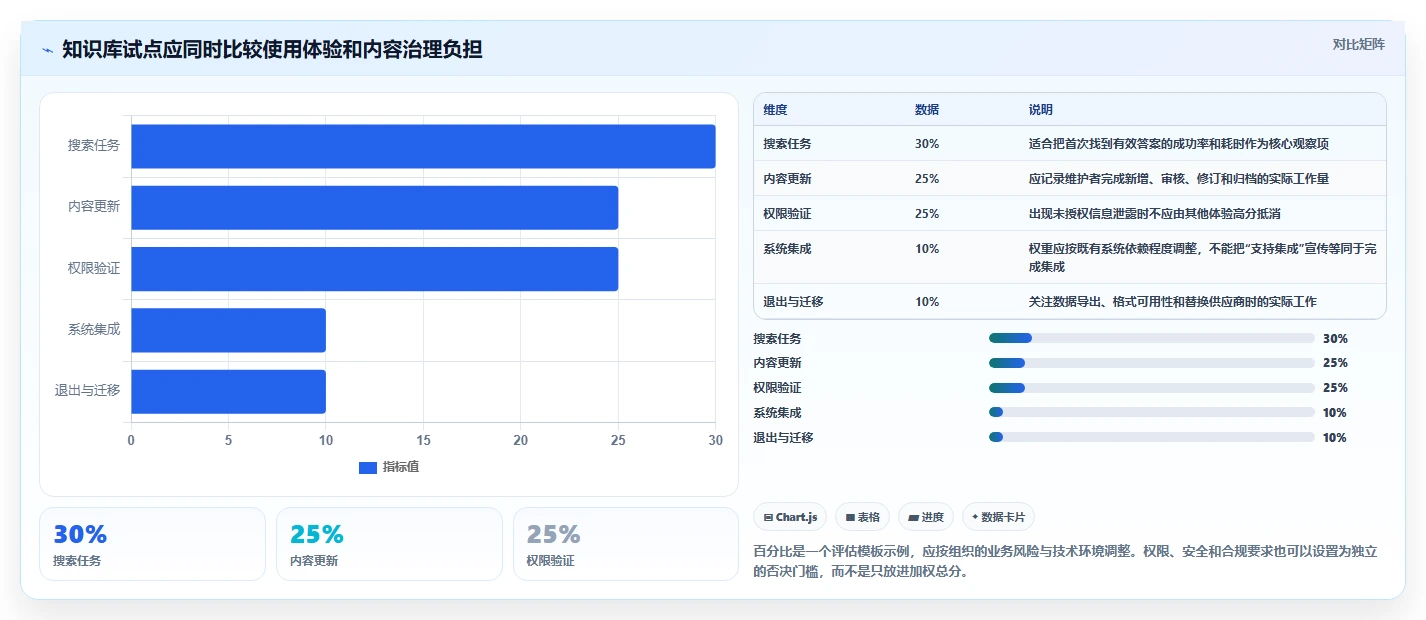The image size is (1426, 620).
Task: Click the 系统集成 cell in the table
Action: click(787, 249)
